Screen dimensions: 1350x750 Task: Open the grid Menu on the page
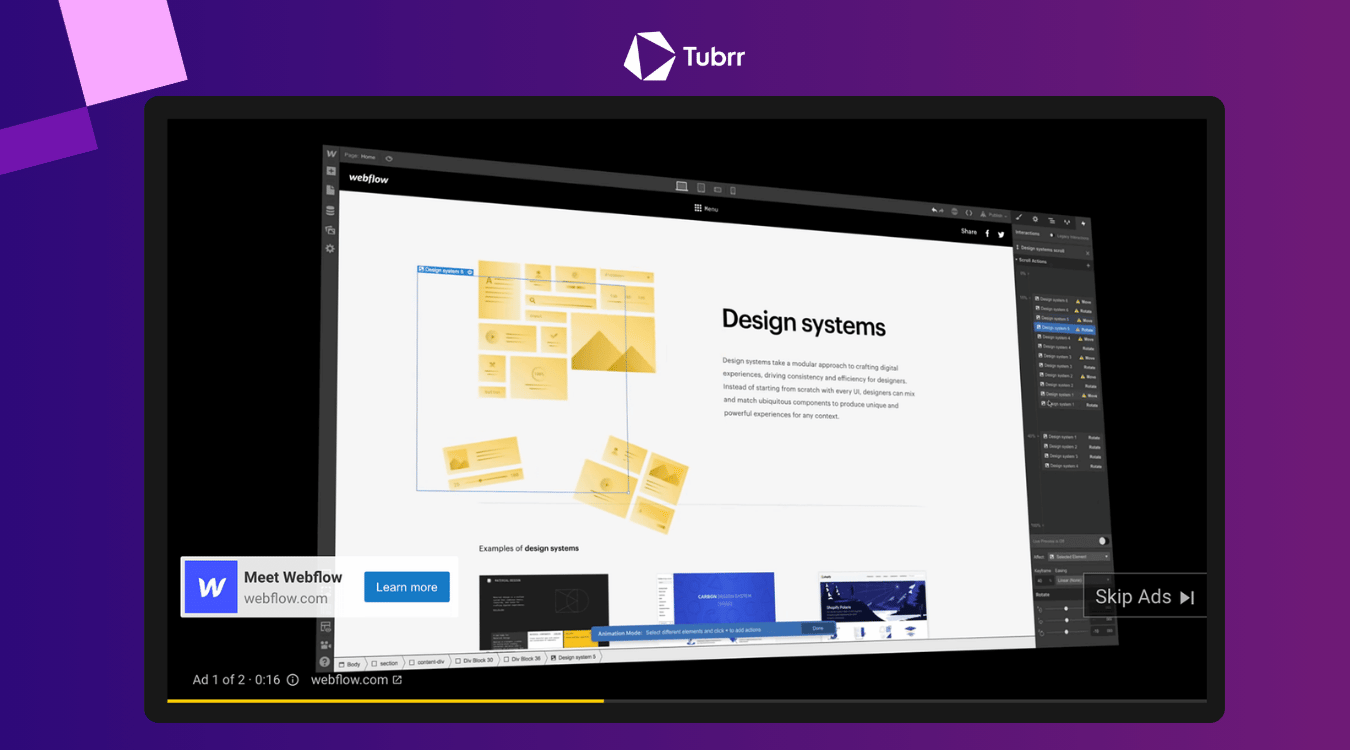tap(707, 208)
